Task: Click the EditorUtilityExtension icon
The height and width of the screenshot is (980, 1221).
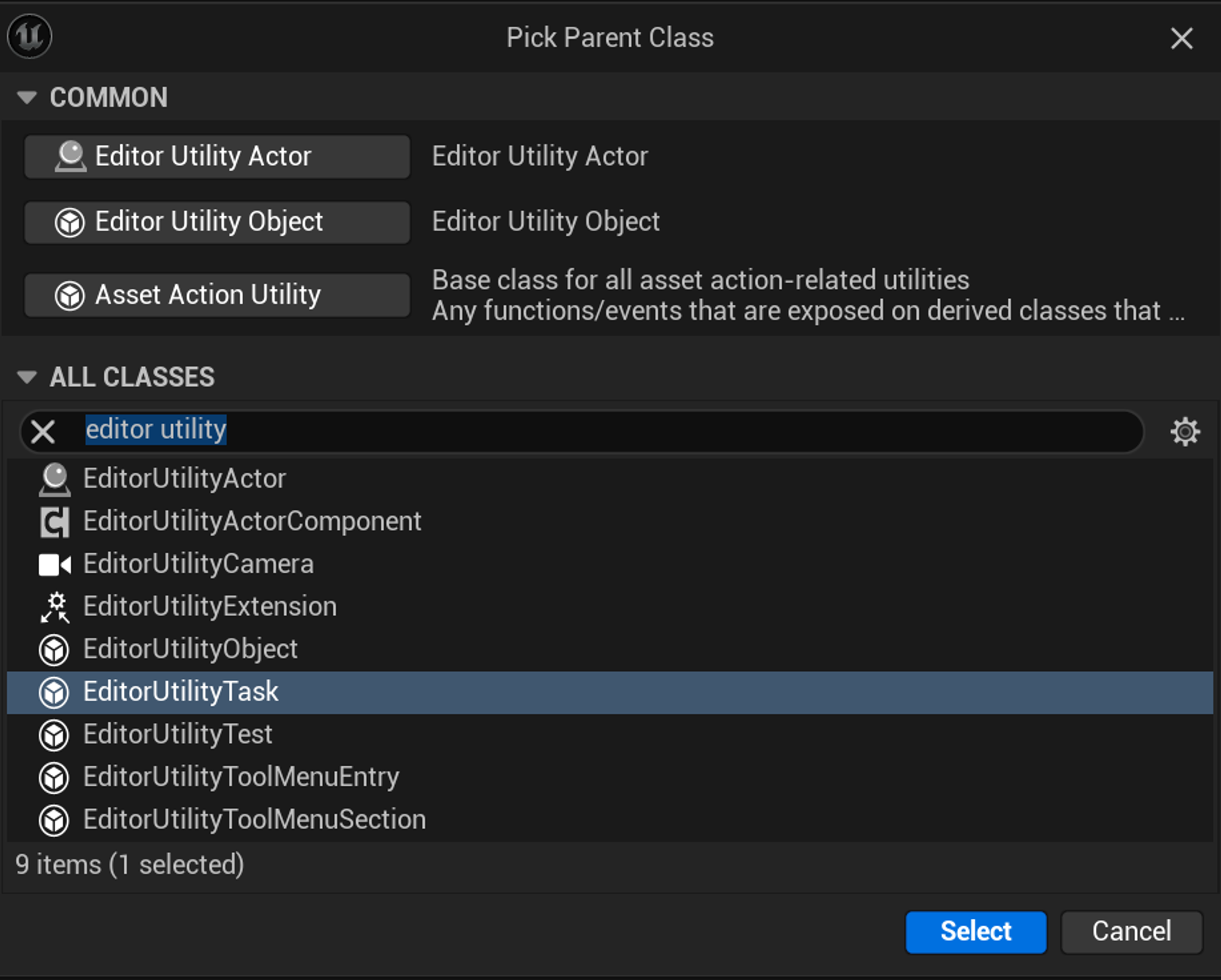Action: [54, 607]
